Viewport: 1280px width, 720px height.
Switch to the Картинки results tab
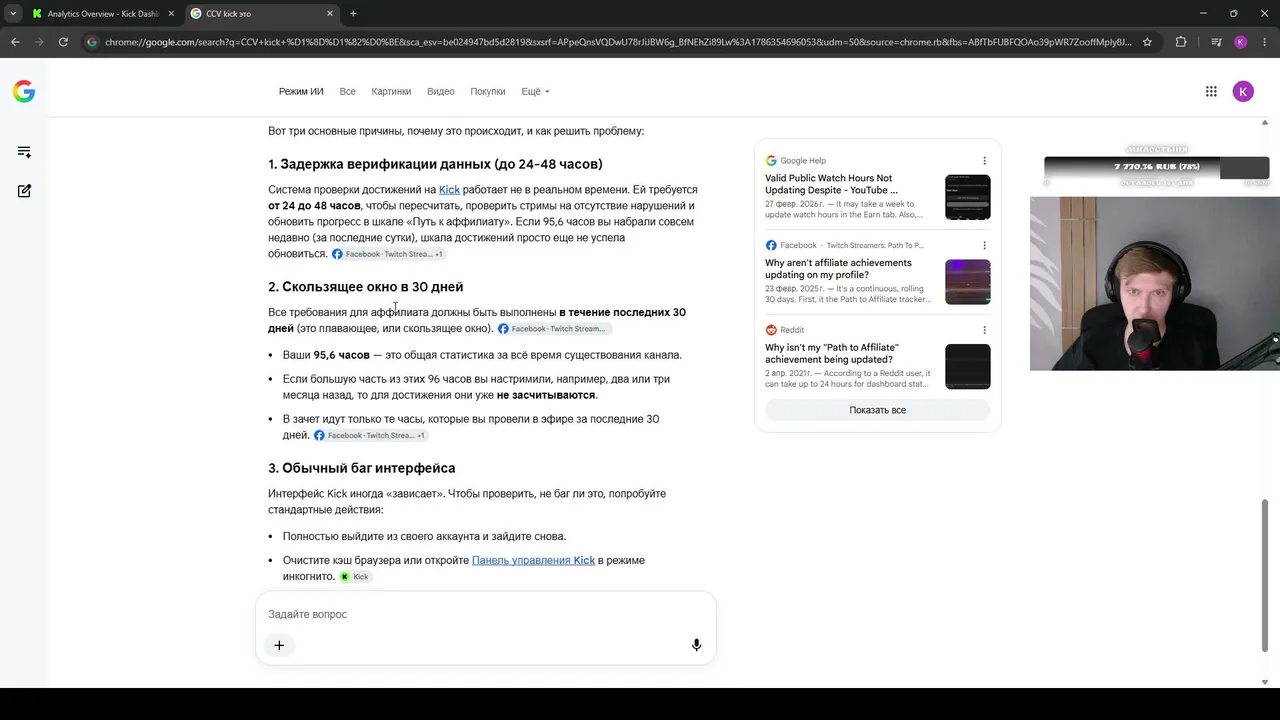[x=391, y=91]
